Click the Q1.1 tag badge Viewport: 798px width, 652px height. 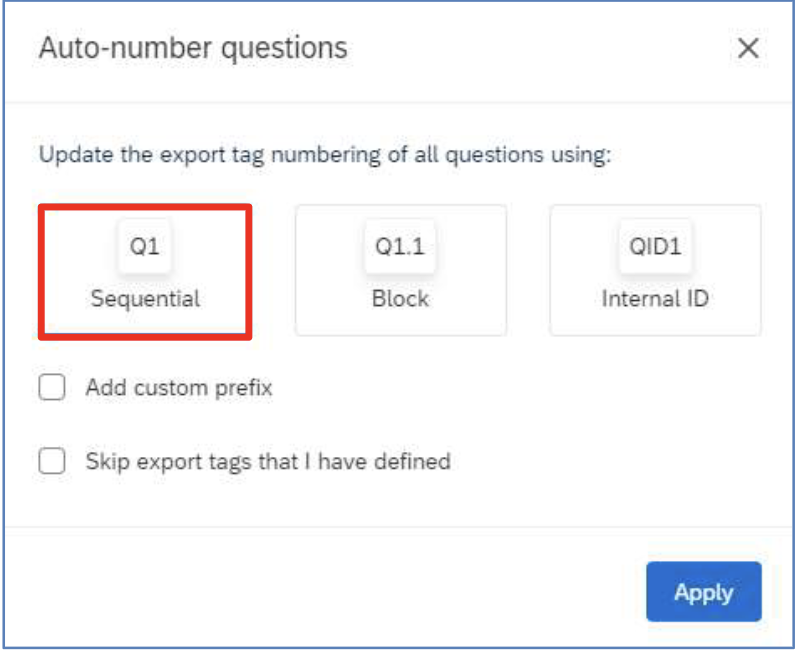400,246
